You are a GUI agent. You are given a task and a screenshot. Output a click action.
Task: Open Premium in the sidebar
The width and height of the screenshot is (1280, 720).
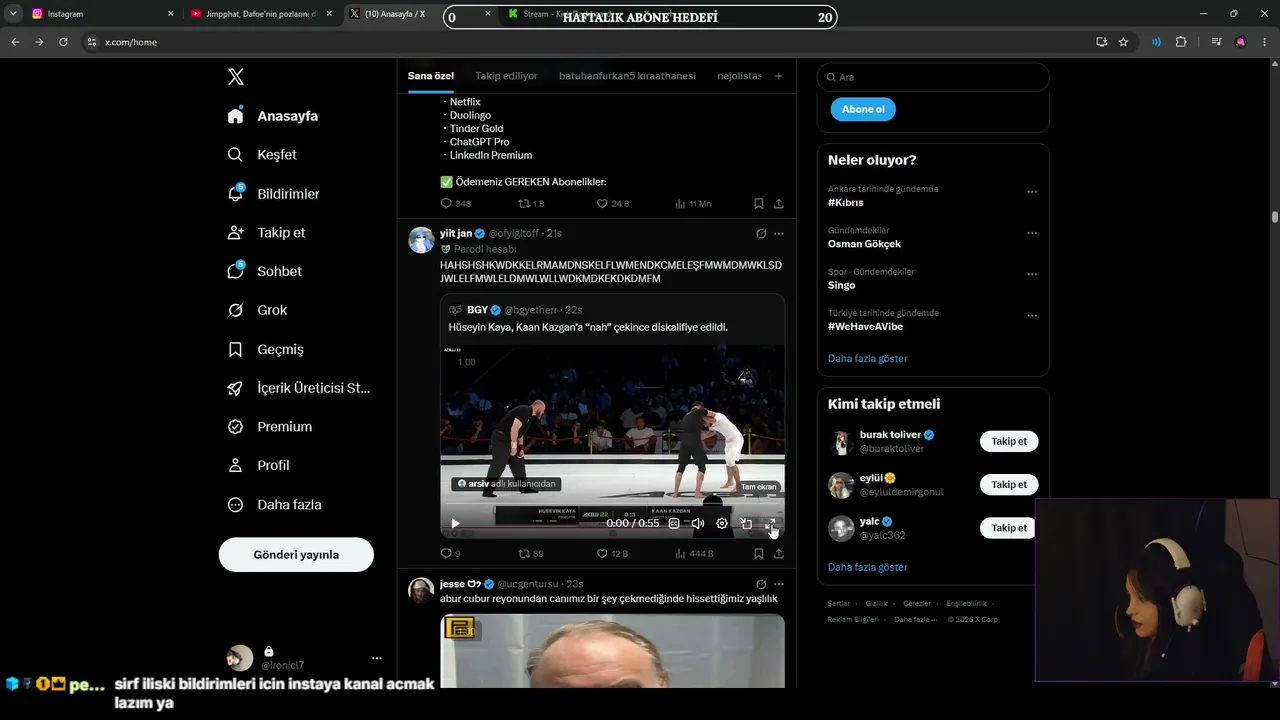click(269, 426)
